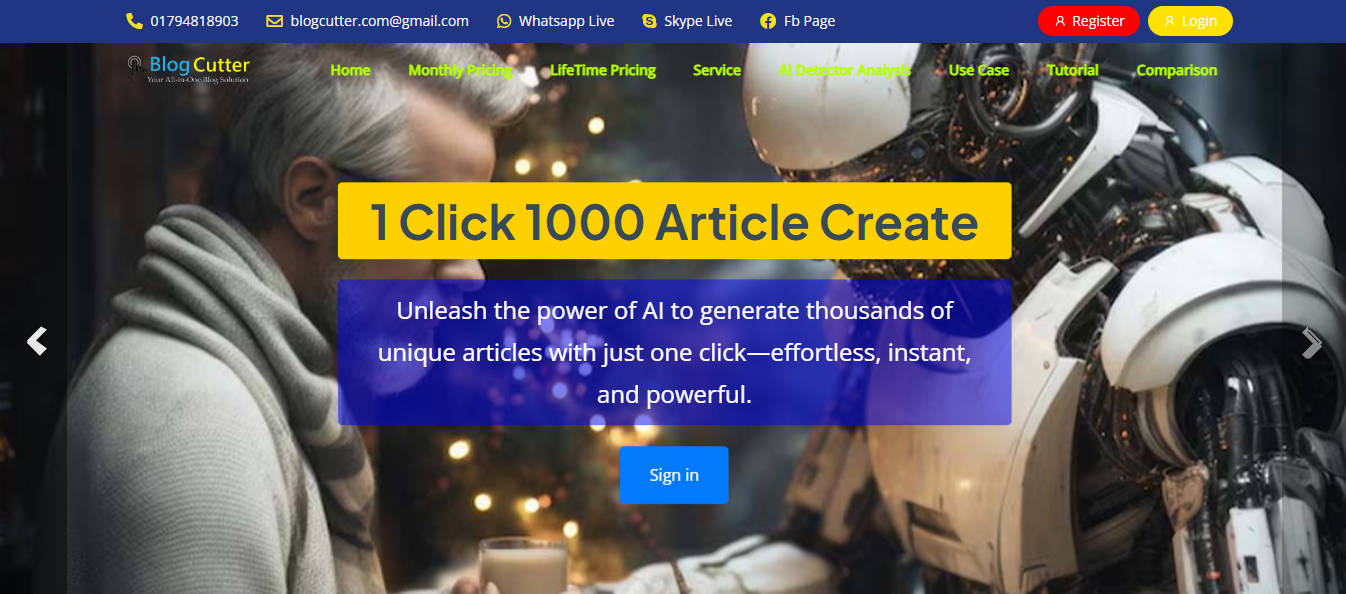
Task: Go to the previous slide arrow
Action: point(37,341)
